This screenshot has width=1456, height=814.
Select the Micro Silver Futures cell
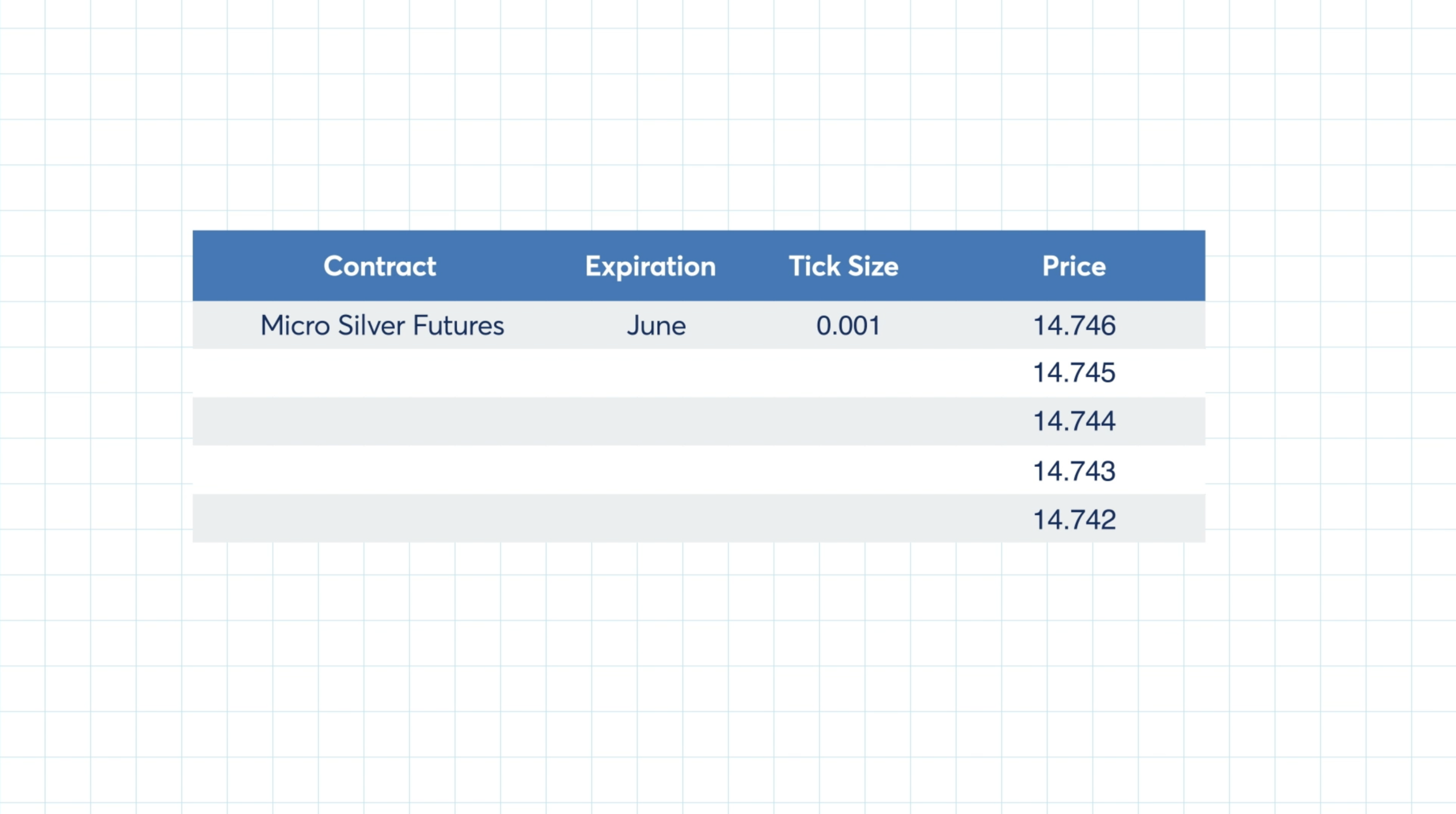point(382,325)
